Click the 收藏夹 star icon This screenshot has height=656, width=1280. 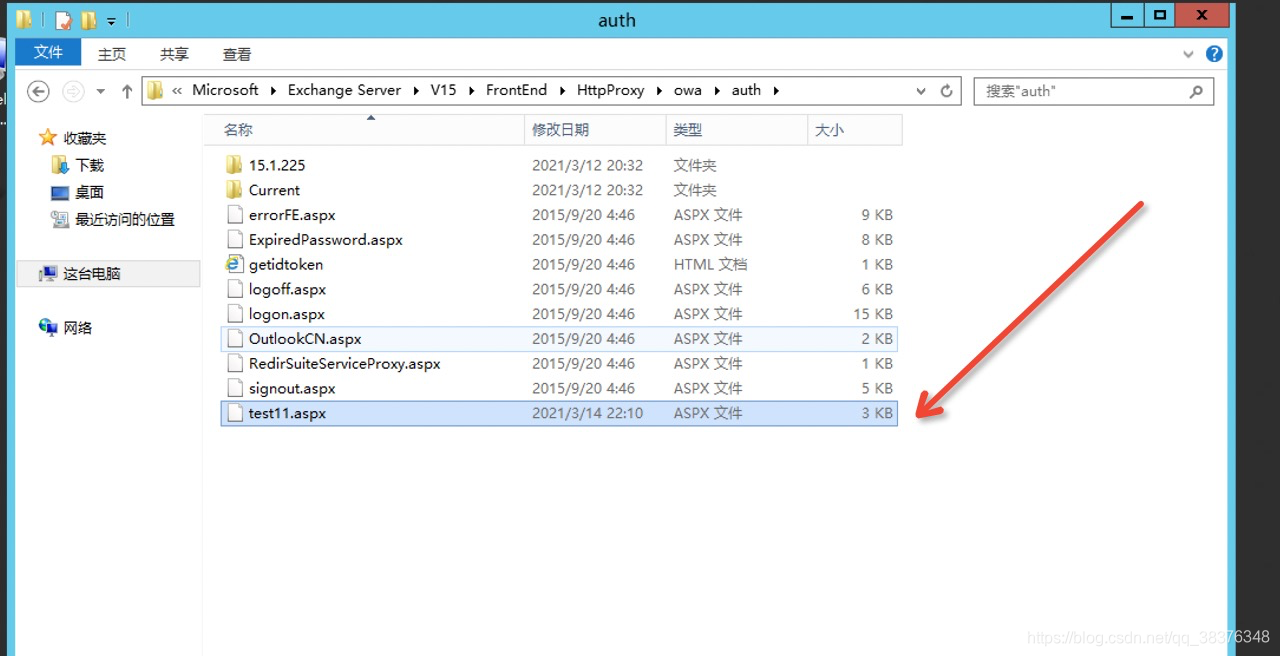[47, 138]
